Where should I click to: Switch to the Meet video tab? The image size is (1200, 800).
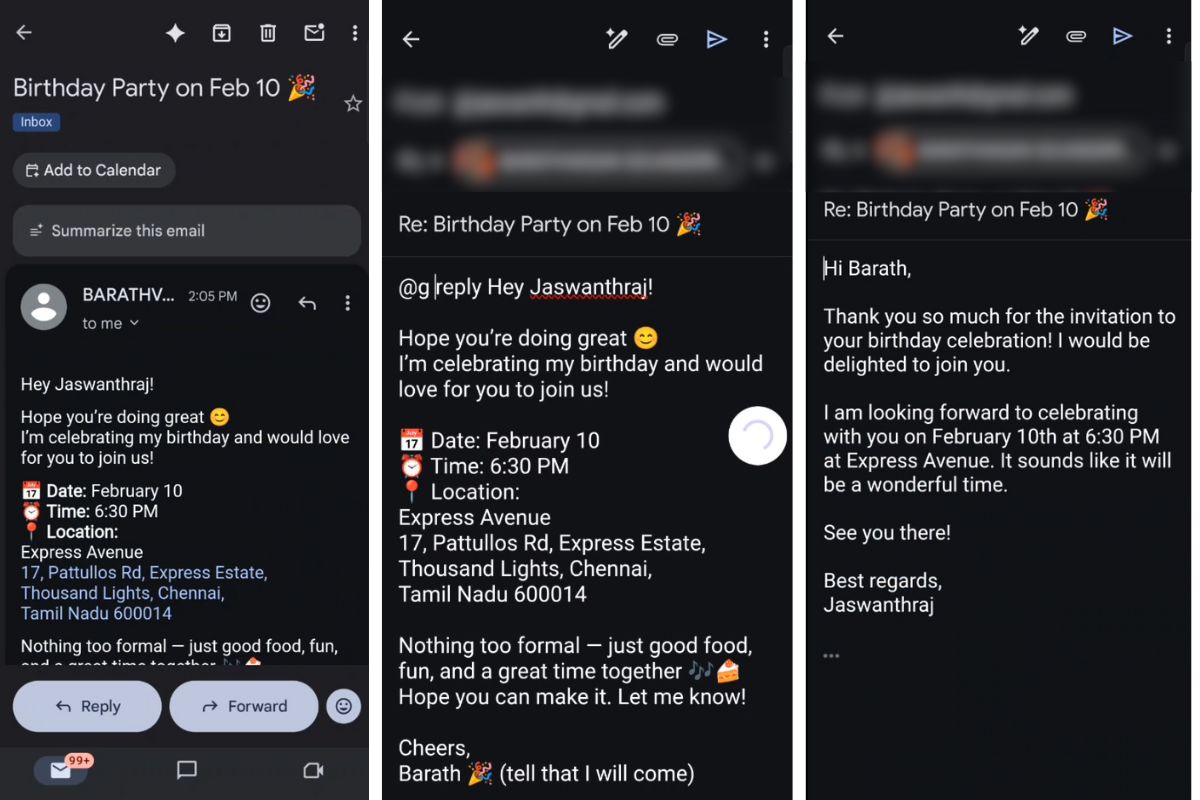(313, 770)
